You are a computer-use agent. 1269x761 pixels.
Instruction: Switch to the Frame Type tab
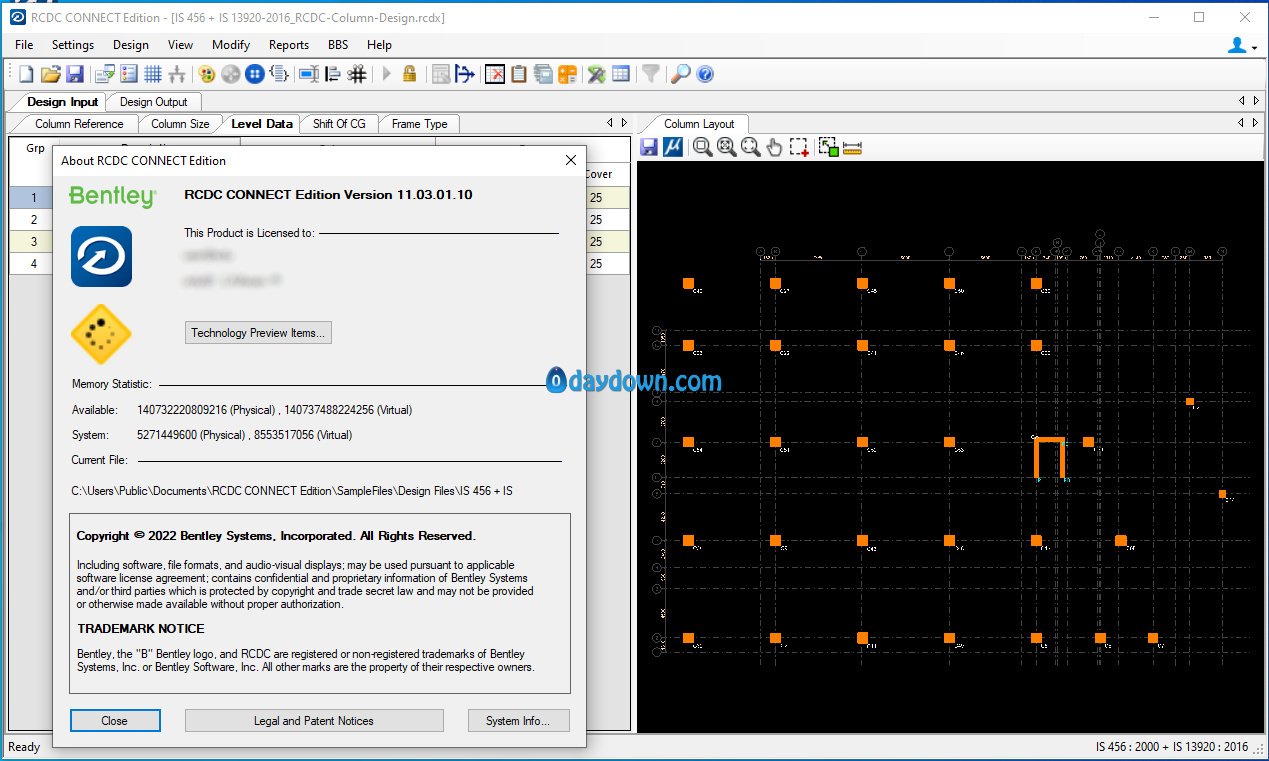419,124
